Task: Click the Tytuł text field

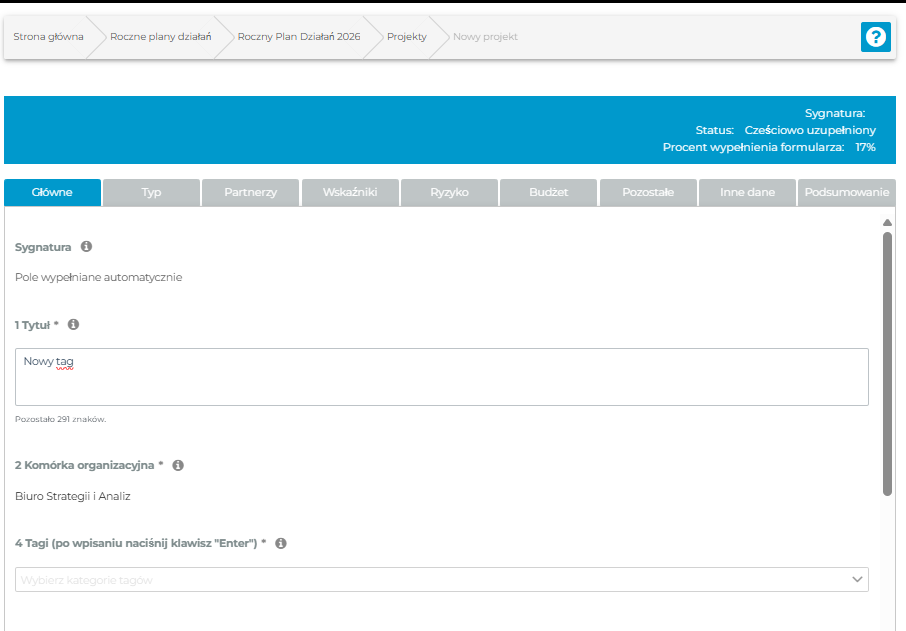Action: 442,377
